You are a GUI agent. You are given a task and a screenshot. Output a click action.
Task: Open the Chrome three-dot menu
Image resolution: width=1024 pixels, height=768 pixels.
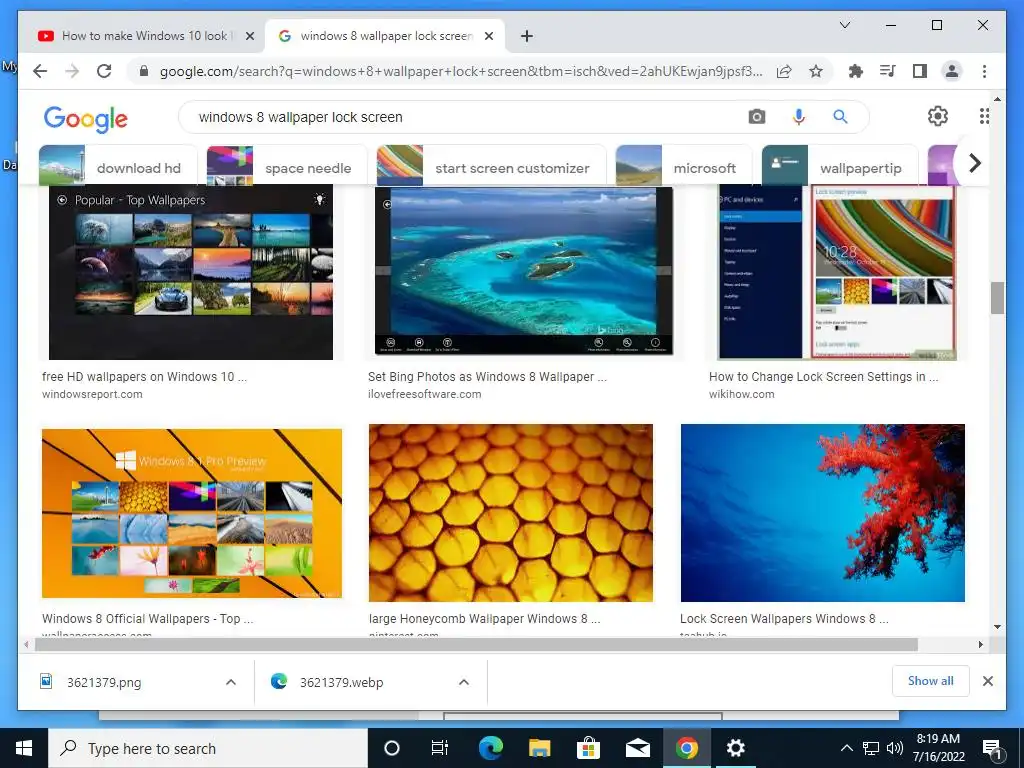click(x=984, y=71)
